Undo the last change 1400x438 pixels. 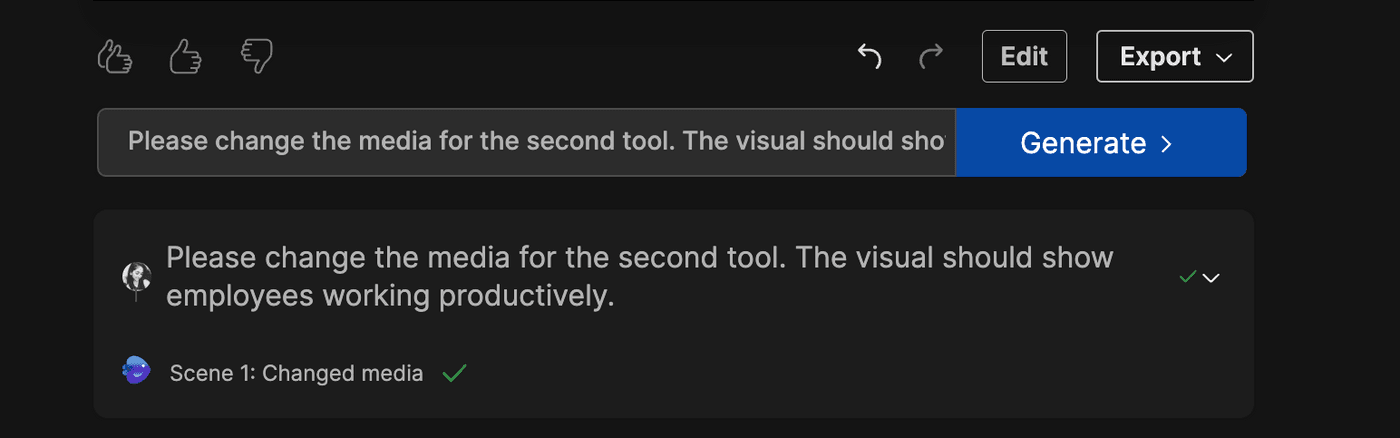pyautogui.click(x=869, y=57)
